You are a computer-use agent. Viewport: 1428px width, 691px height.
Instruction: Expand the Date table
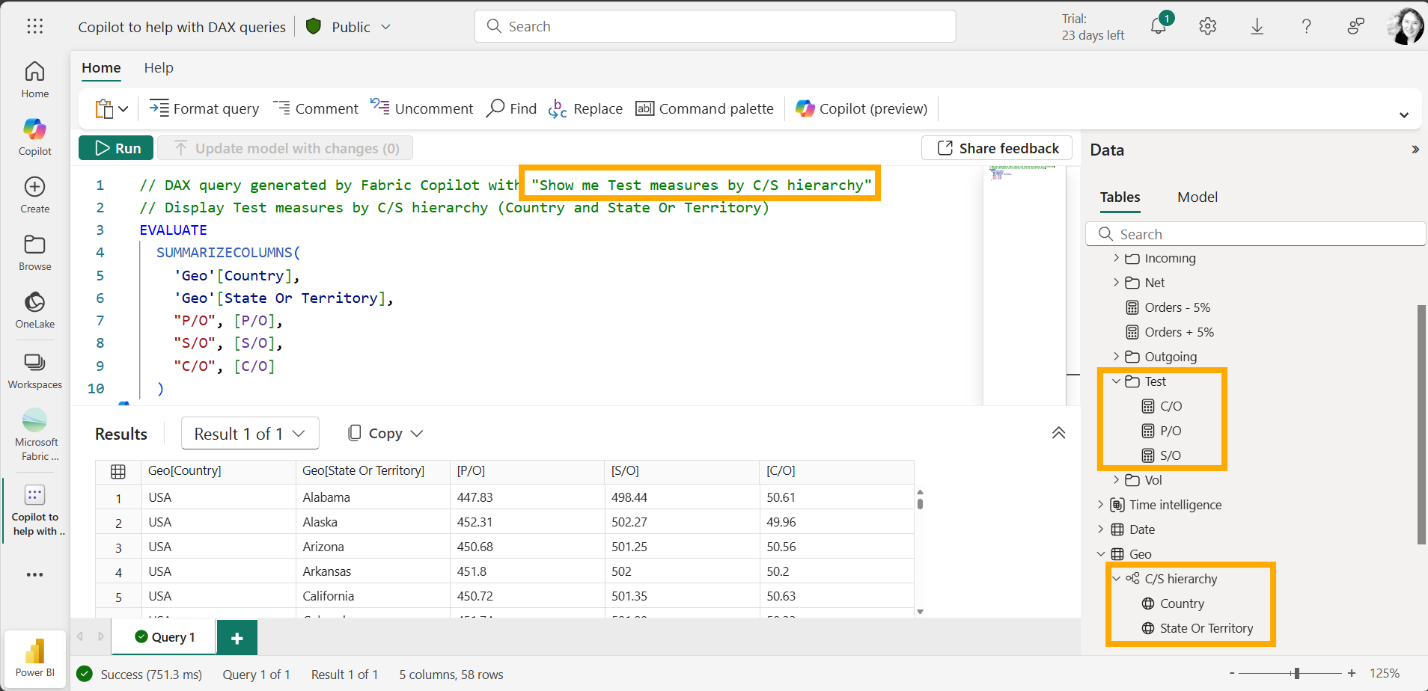click(x=1101, y=529)
